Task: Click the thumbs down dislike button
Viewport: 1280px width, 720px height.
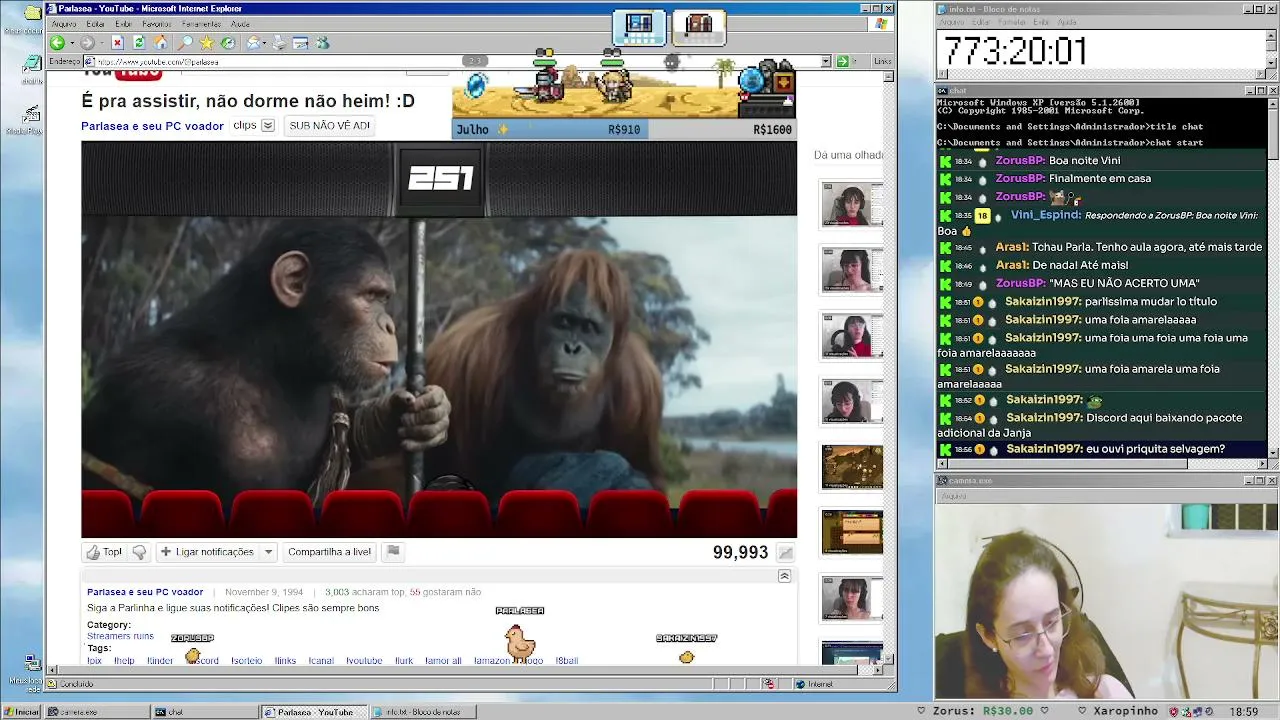Action: (139, 552)
